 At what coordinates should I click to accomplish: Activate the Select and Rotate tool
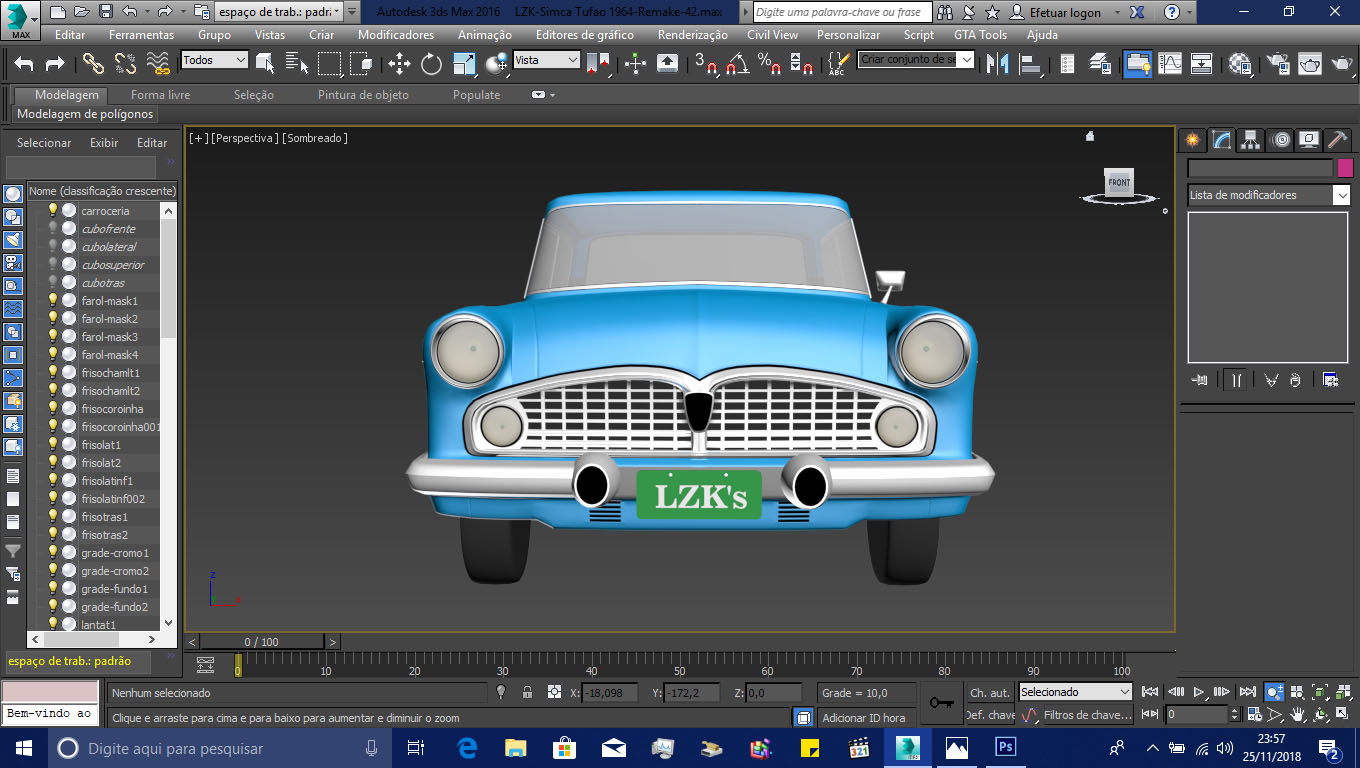(x=431, y=64)
